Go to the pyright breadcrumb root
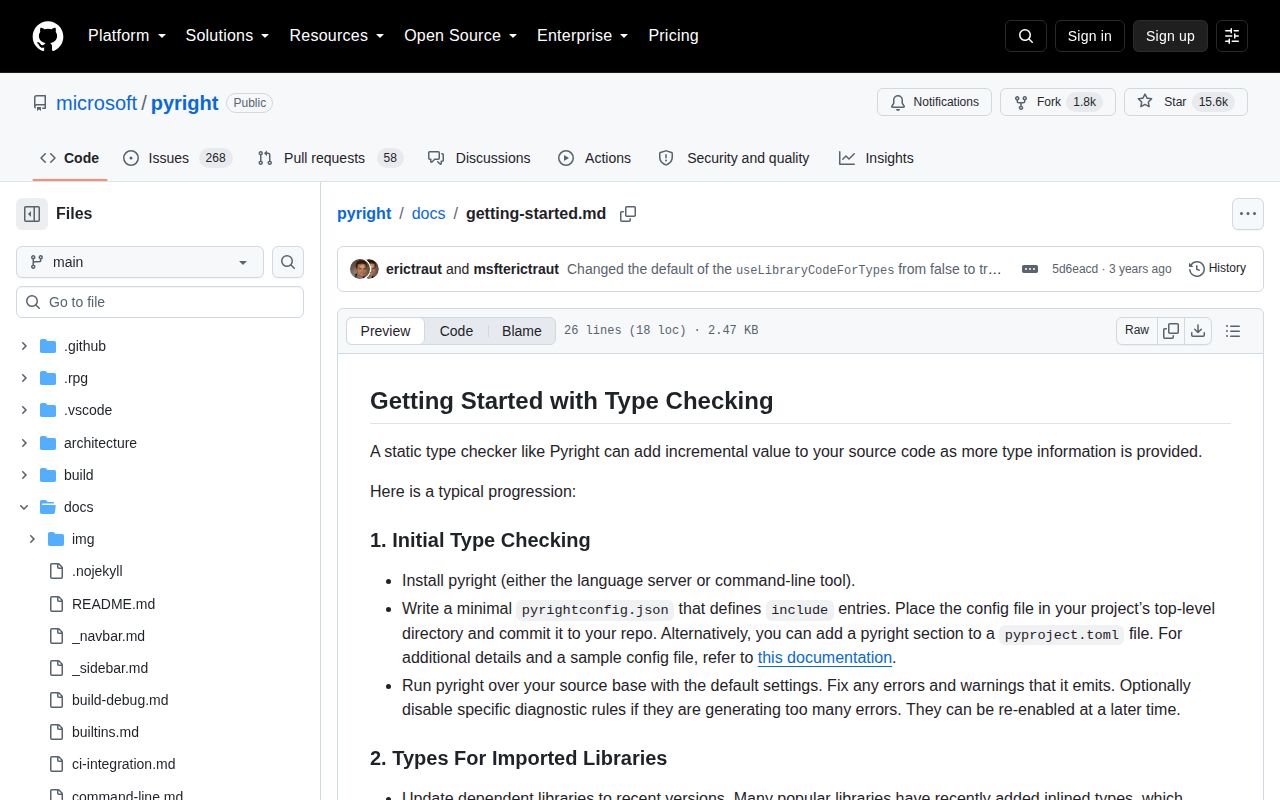 pos(364,214)
